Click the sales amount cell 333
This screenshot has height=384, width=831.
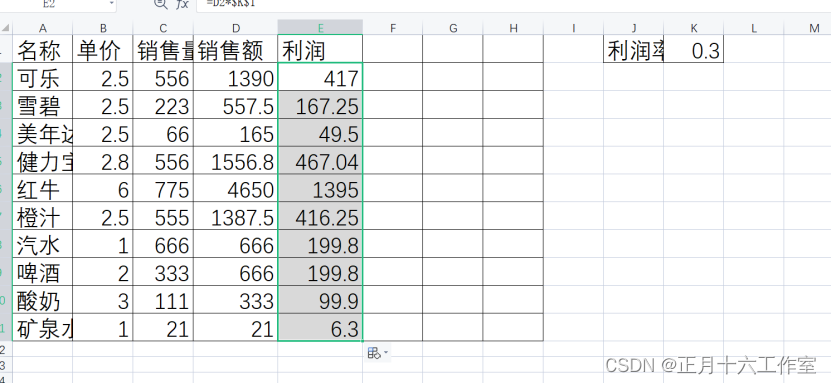[x=236, y=300]
